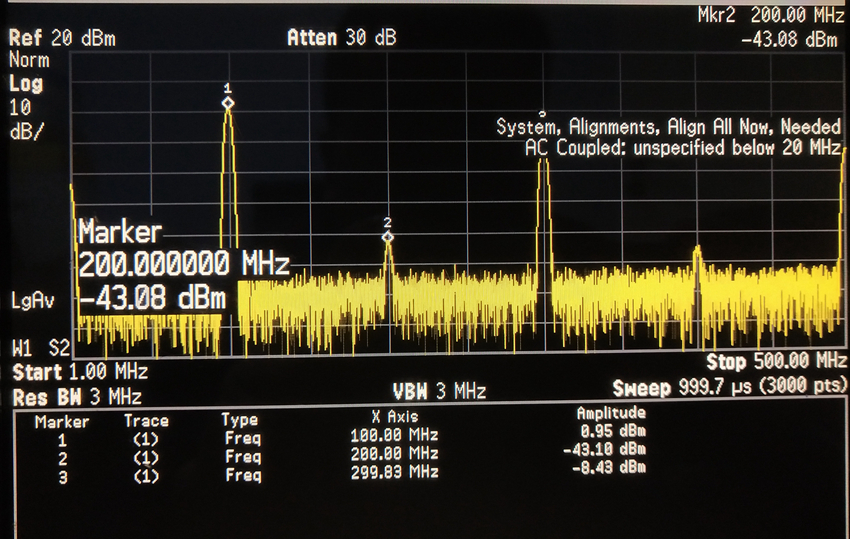Select the 10 dB/ scale division label

[26, 118]
